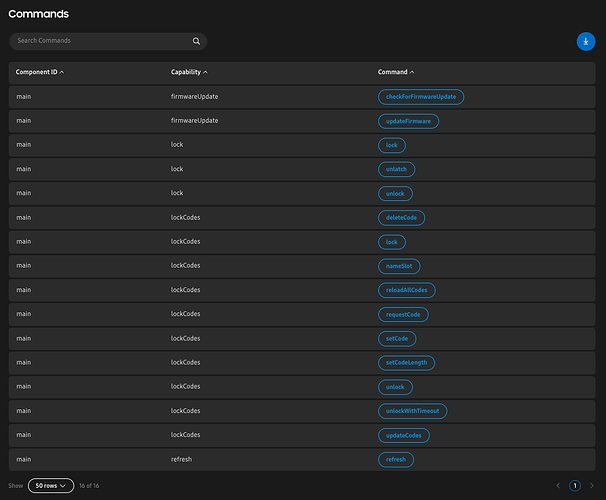The image size is (606, 500).
Task: Go to next page arrow
Action: [x=591, y=486]
